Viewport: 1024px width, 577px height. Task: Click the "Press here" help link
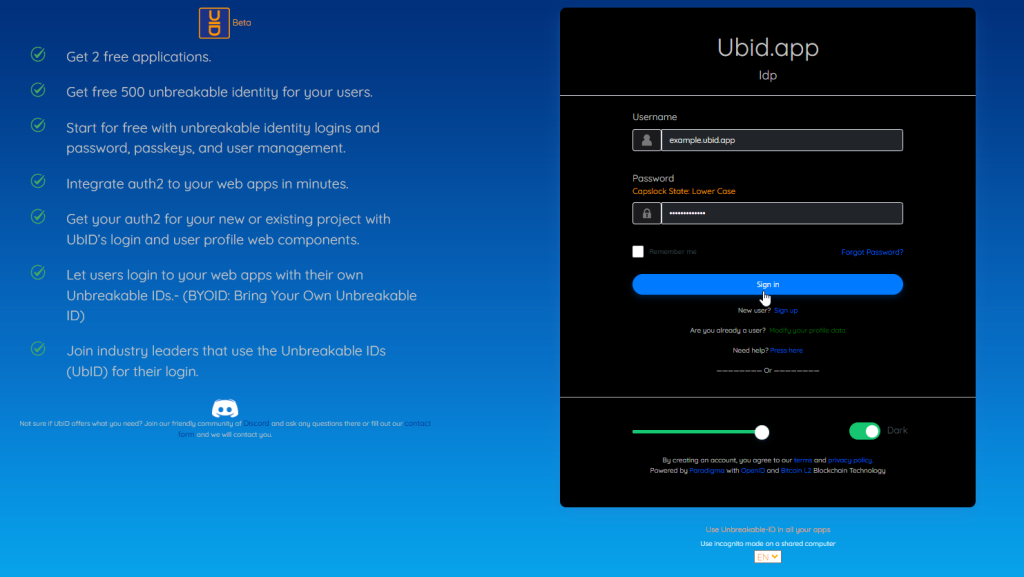(786, 350)
